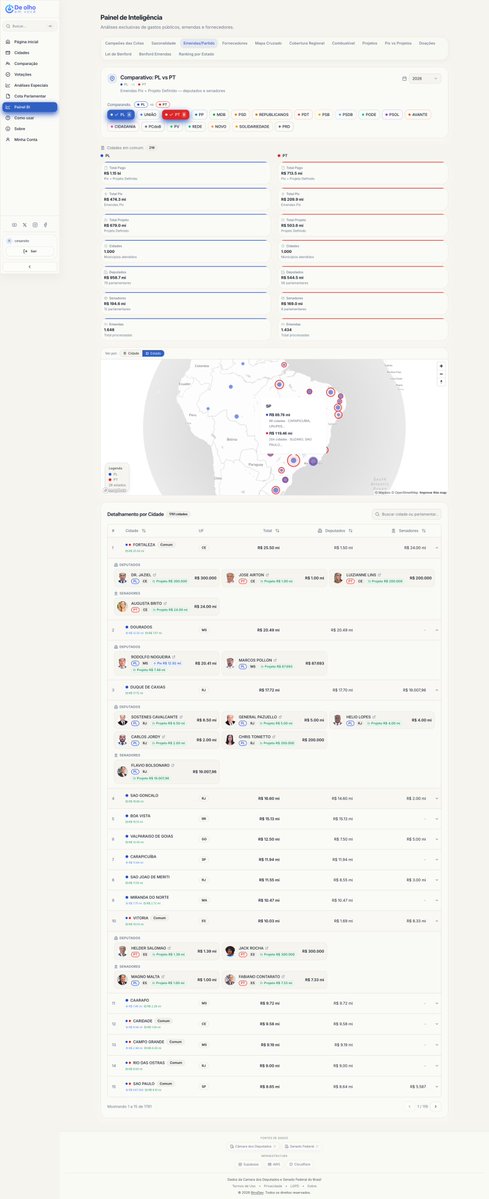The image size is (489, 1199).
Task: Switch to Mapa Cruzado tab
Action: pyautogui.click(x=268, y=44)
